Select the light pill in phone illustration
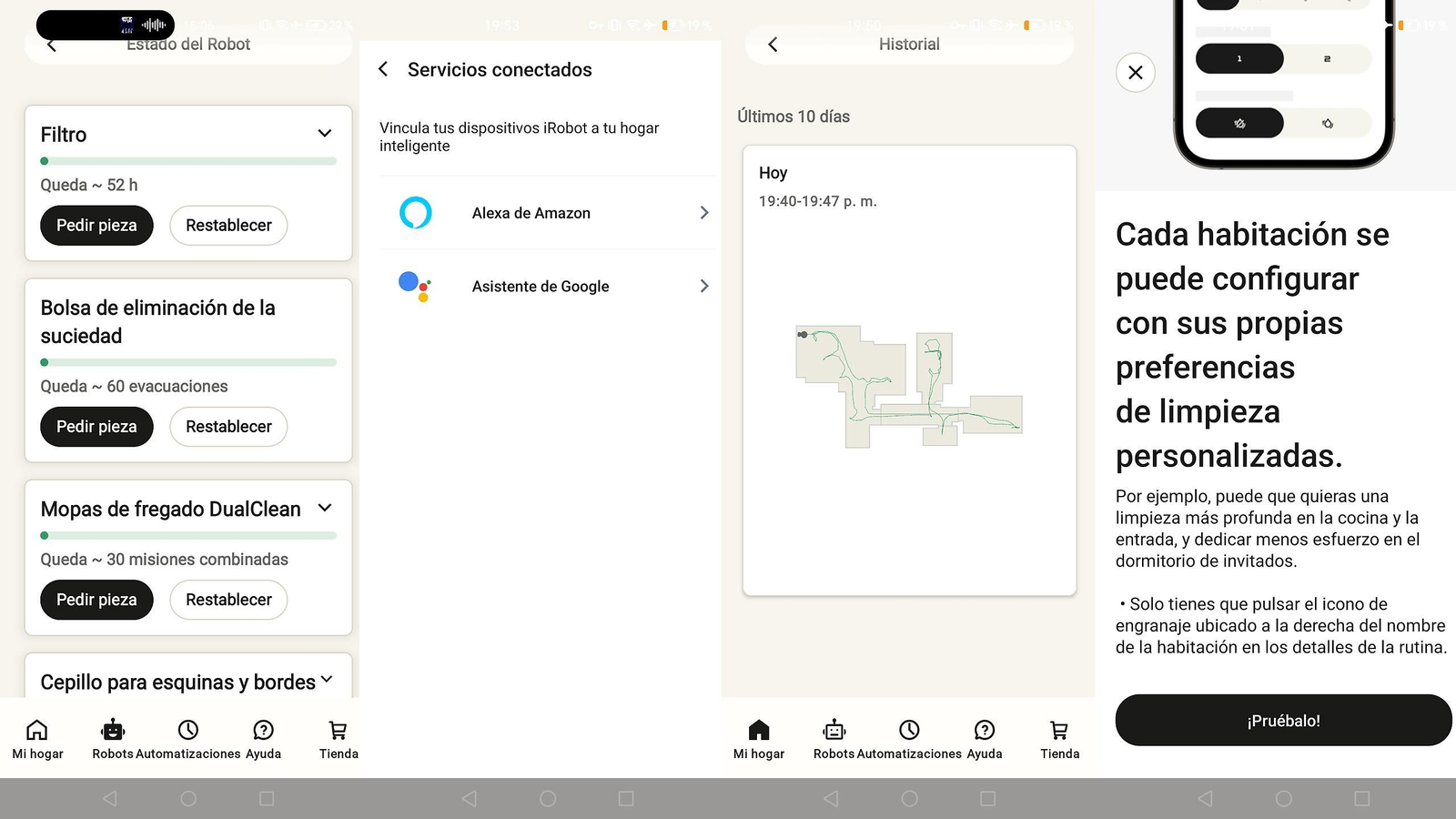1456x819 pixels. pyautogui.click(x=1328, y=123)
